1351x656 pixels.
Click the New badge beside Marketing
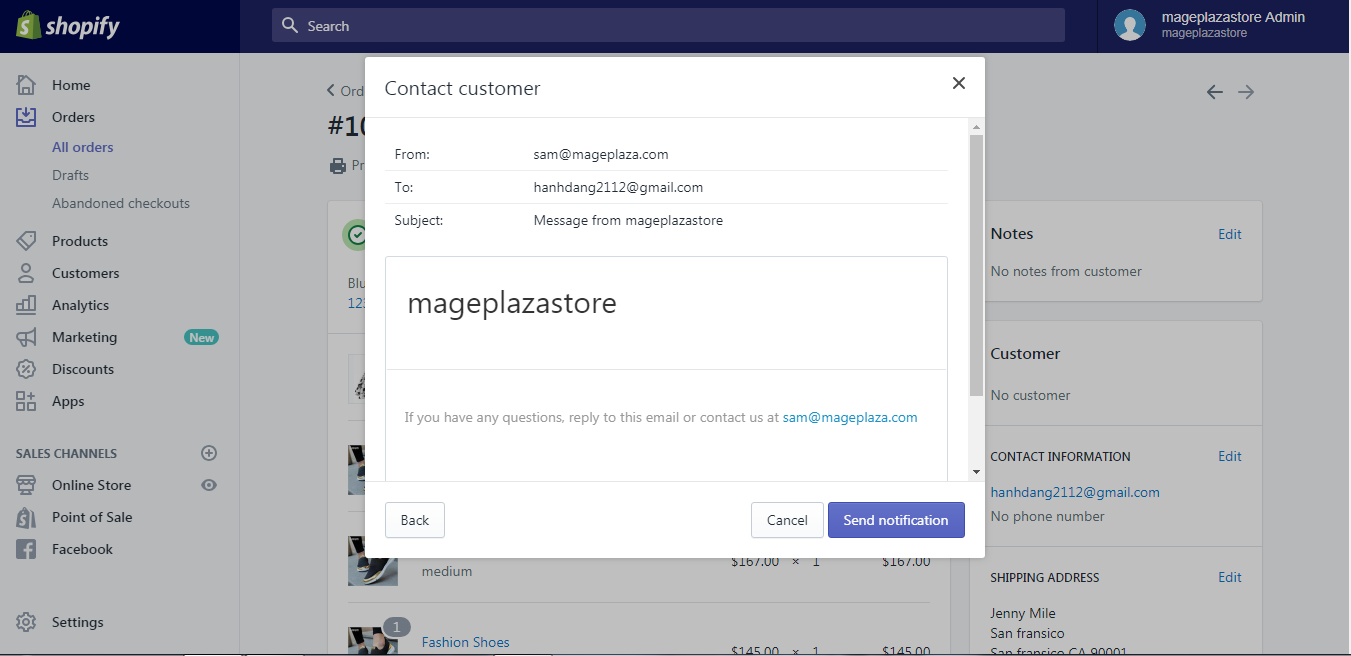(201, 337)
